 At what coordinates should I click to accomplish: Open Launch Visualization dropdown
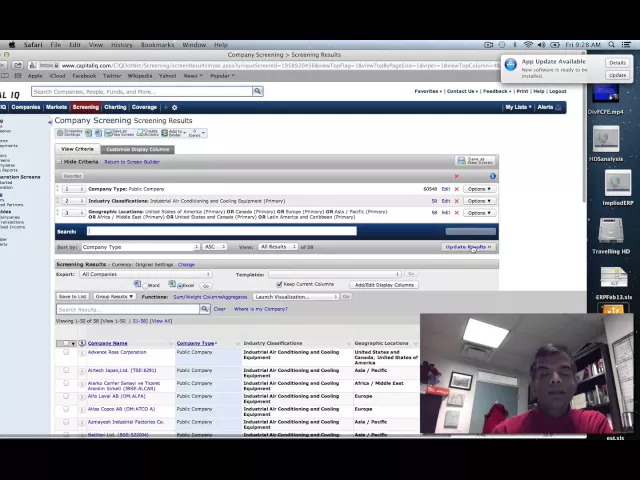click(x=296, y=297)
